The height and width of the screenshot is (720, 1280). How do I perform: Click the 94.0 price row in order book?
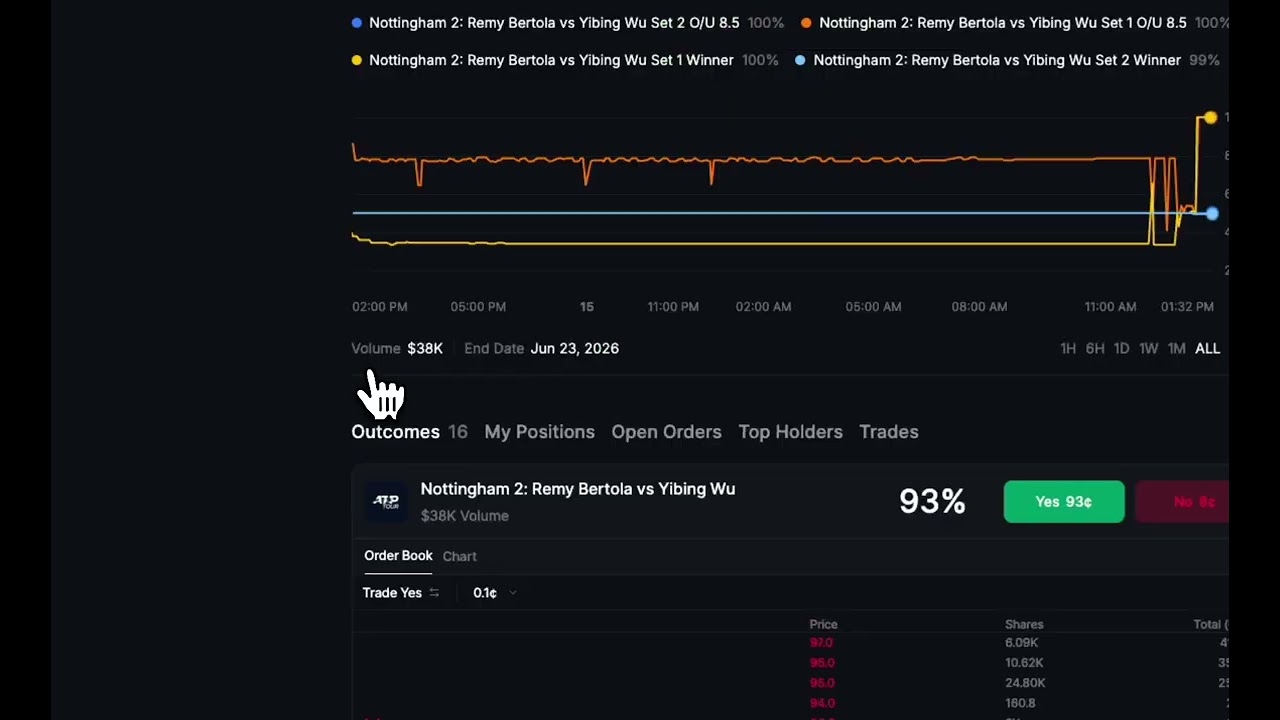[x=821, y=703]
